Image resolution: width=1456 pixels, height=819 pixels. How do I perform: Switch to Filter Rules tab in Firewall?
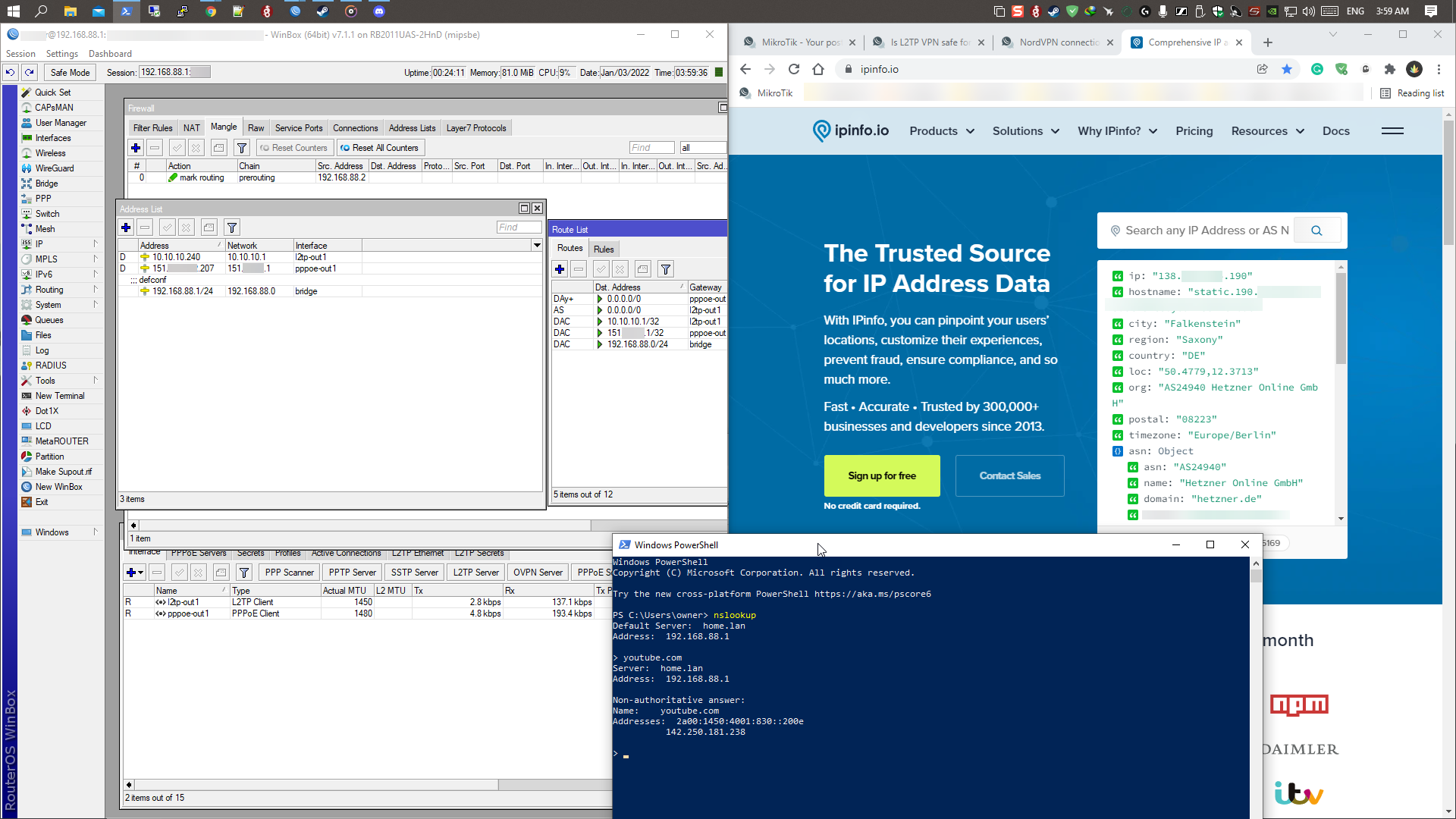coord(152,128)
